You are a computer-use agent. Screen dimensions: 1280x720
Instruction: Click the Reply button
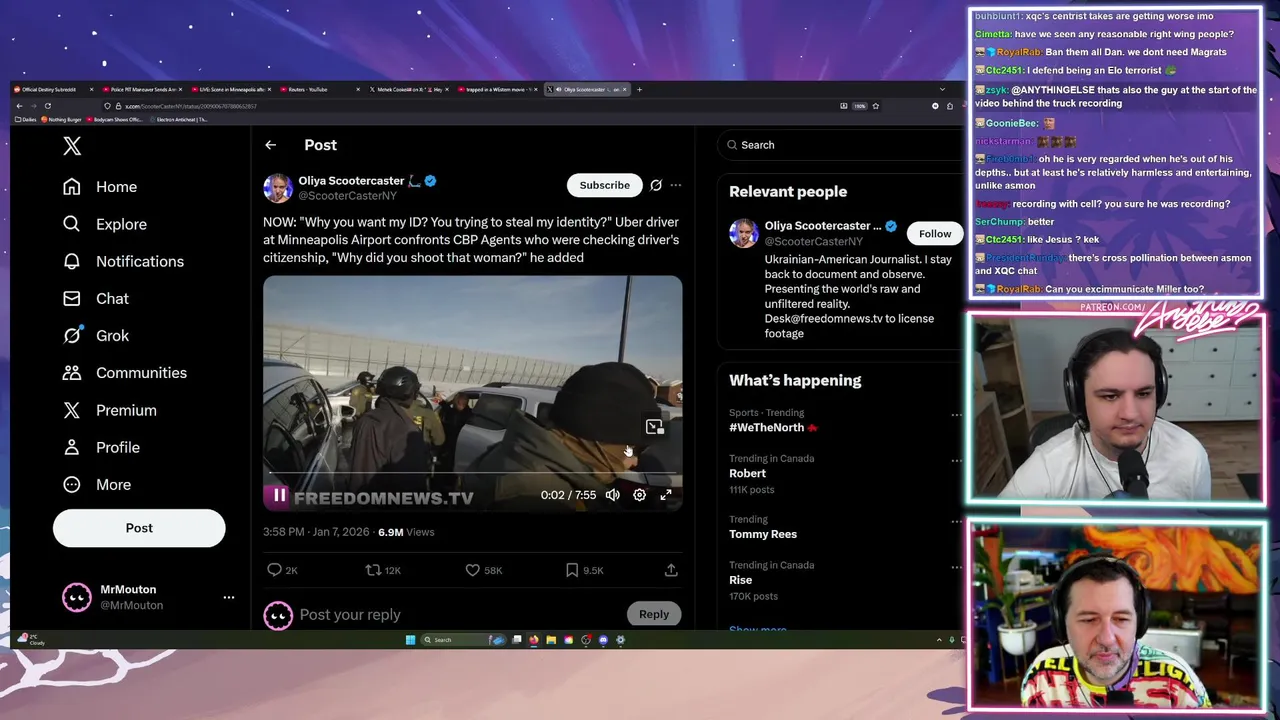point(654,614)
